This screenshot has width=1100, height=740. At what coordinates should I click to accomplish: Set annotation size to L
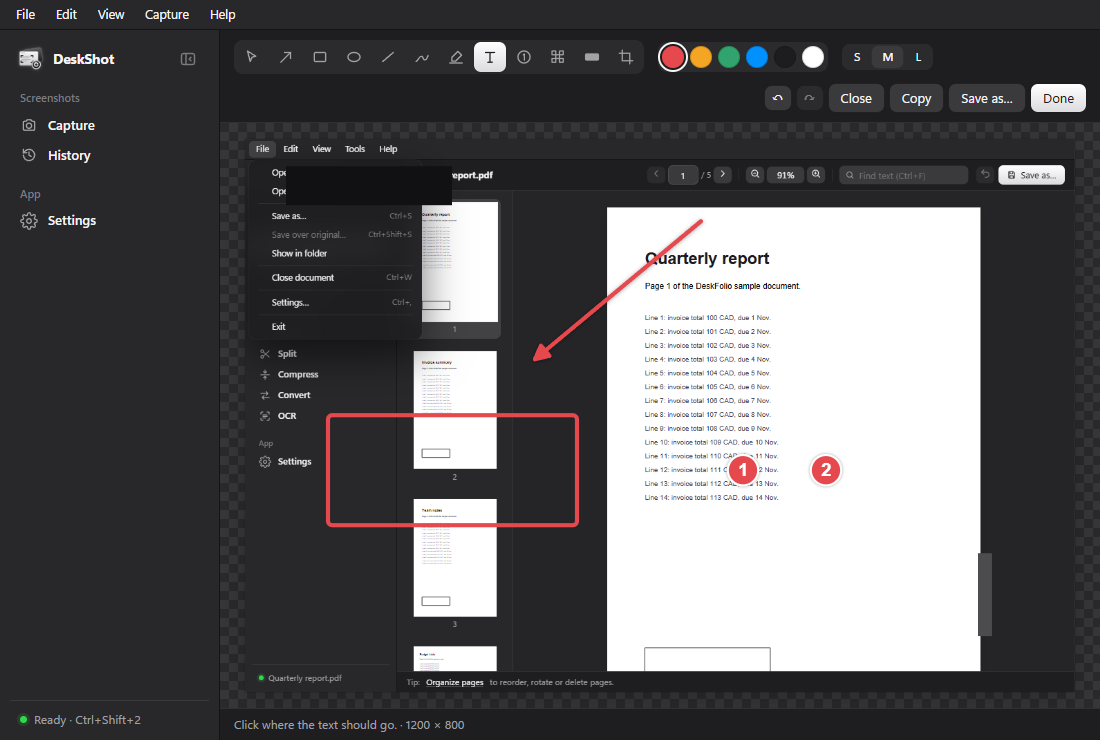tap(918, 58)
